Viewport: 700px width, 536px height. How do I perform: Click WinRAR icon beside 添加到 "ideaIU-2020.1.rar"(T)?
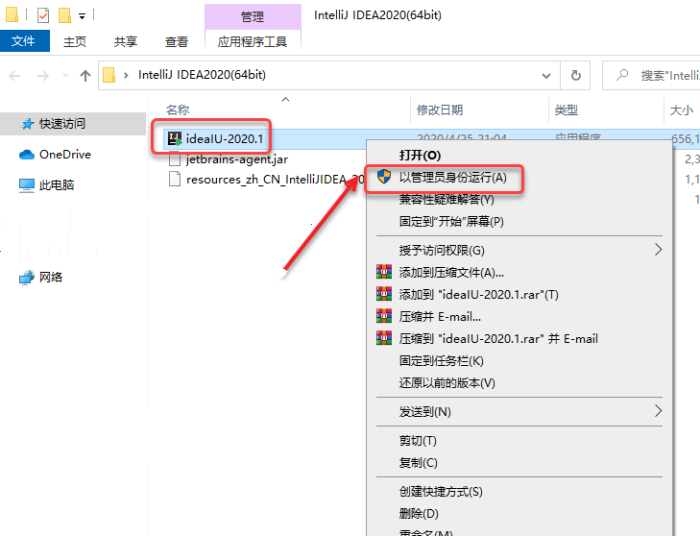384,294
